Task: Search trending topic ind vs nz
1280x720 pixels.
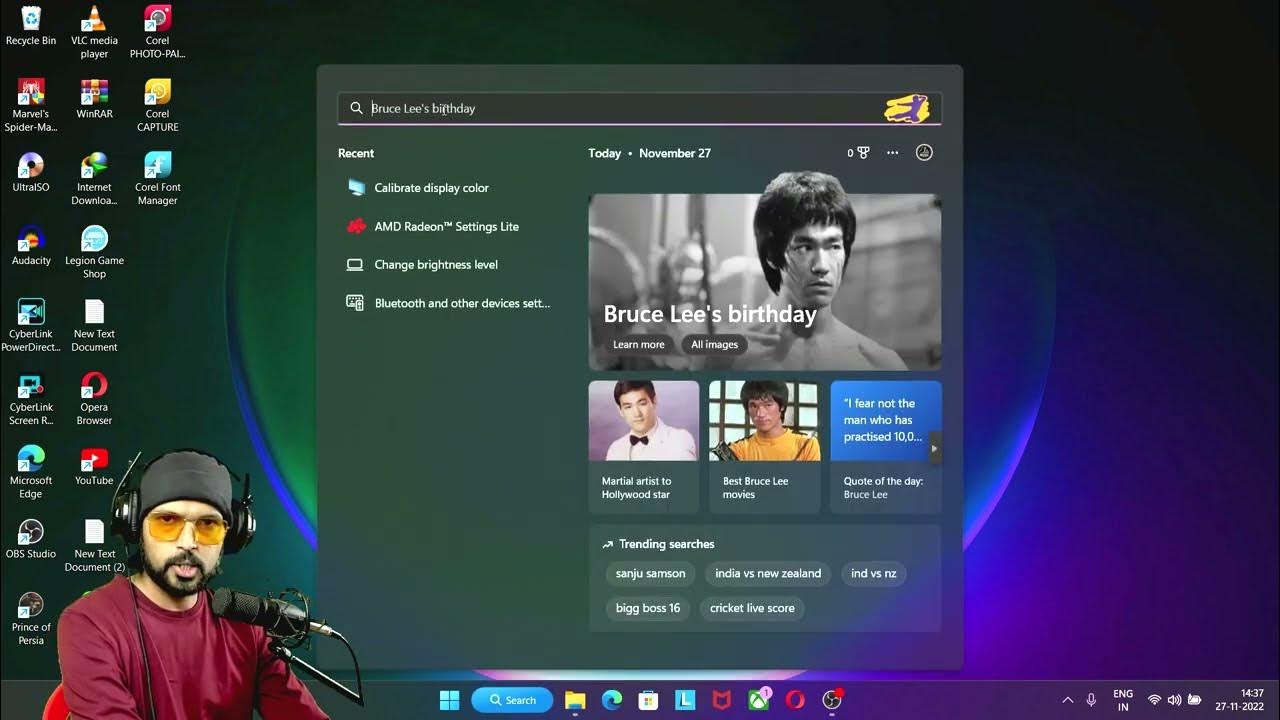Action: pos(873,573)
